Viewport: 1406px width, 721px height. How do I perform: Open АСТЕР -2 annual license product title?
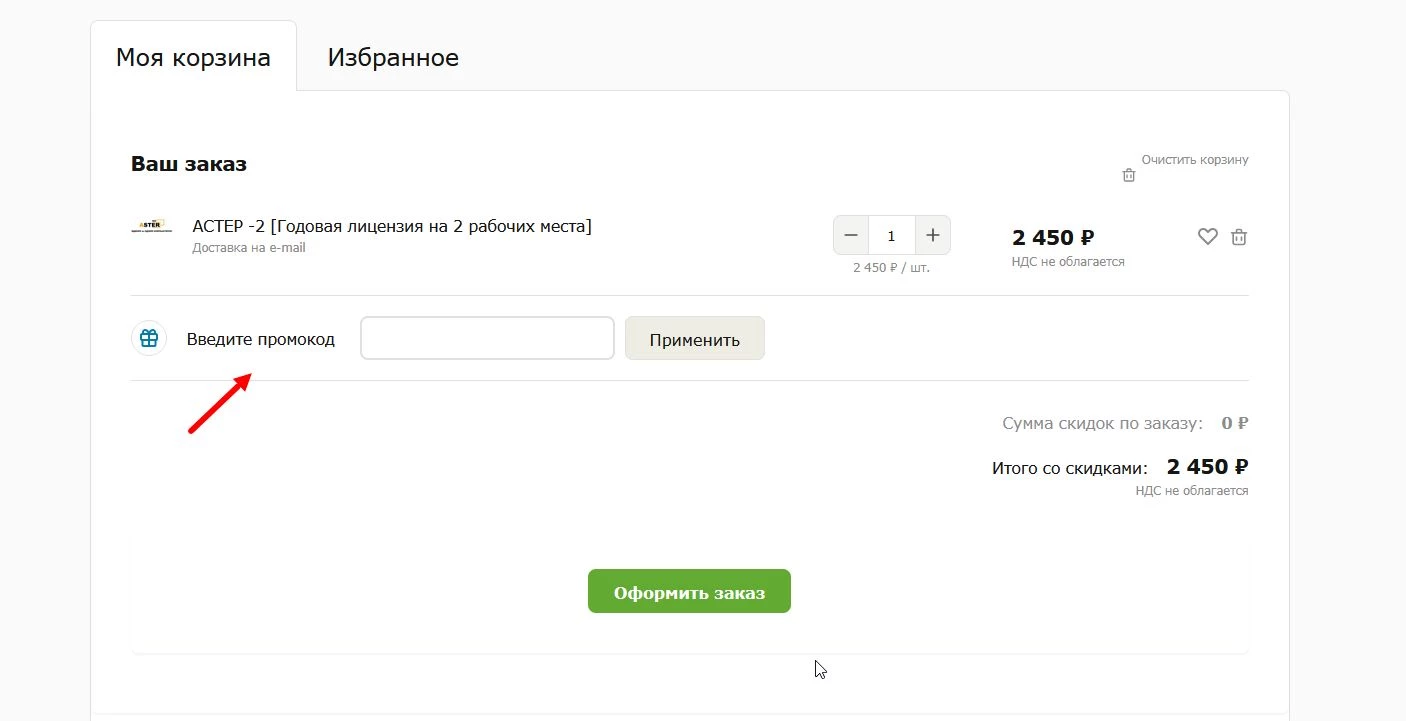pyautogui.click(x=392, y=226)
